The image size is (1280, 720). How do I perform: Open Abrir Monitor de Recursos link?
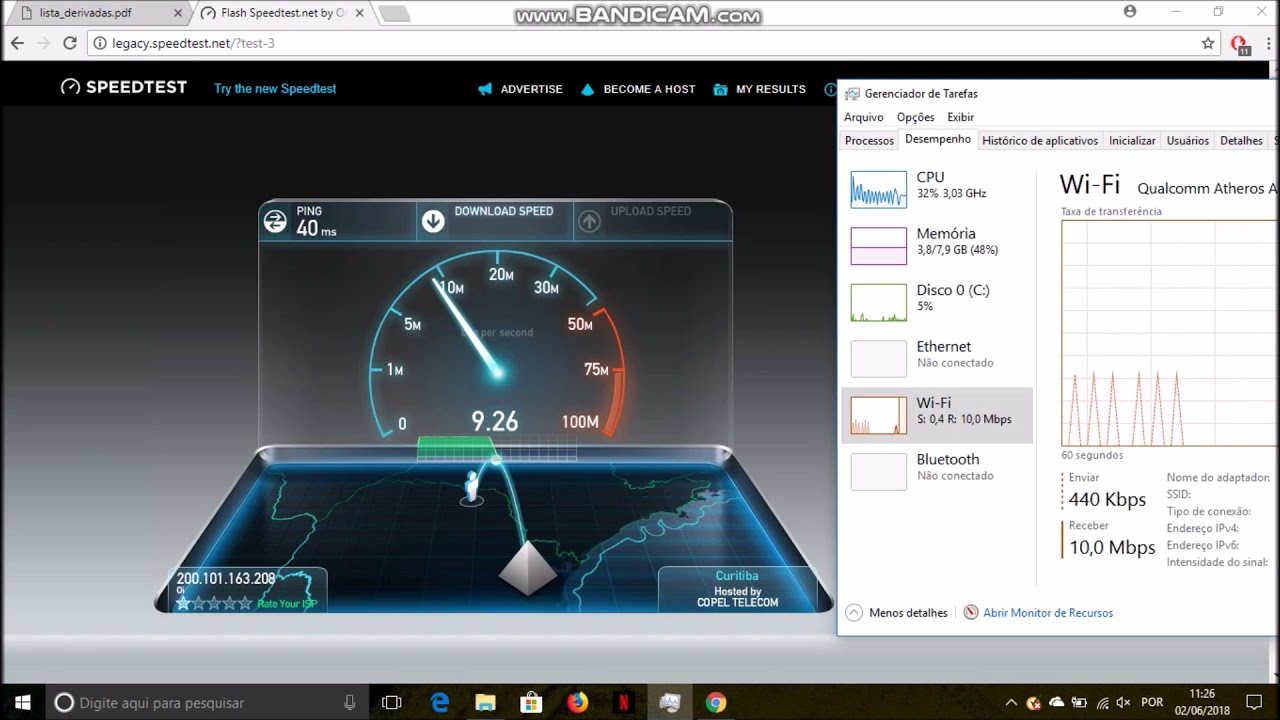click(1048, 613)
